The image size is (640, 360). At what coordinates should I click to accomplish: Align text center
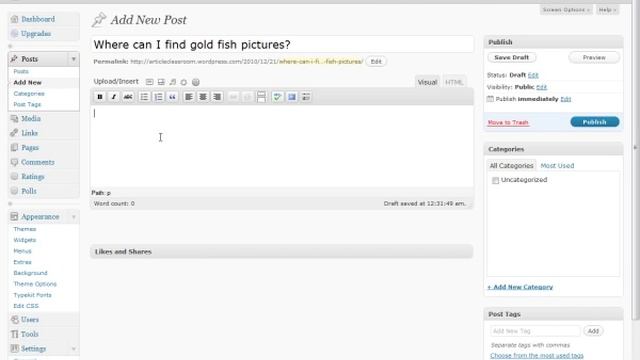click(x=203, y=97)
